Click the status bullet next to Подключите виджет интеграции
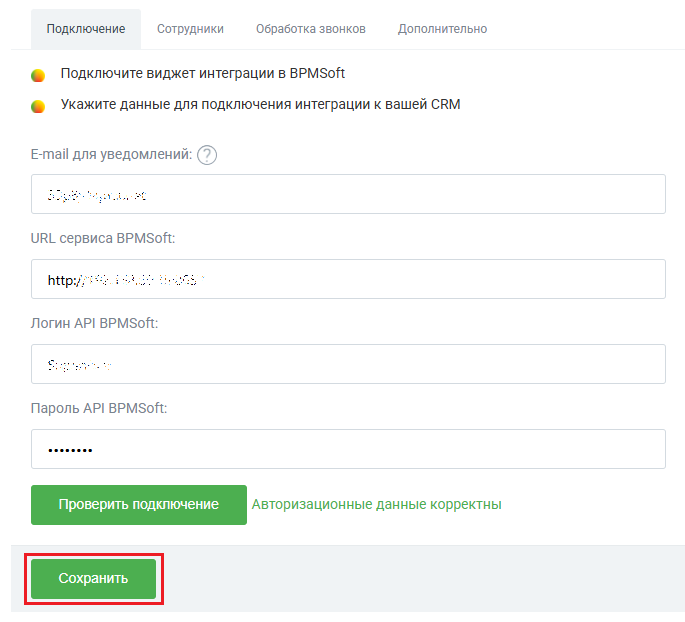685x622 pixels. click(38, 75)
